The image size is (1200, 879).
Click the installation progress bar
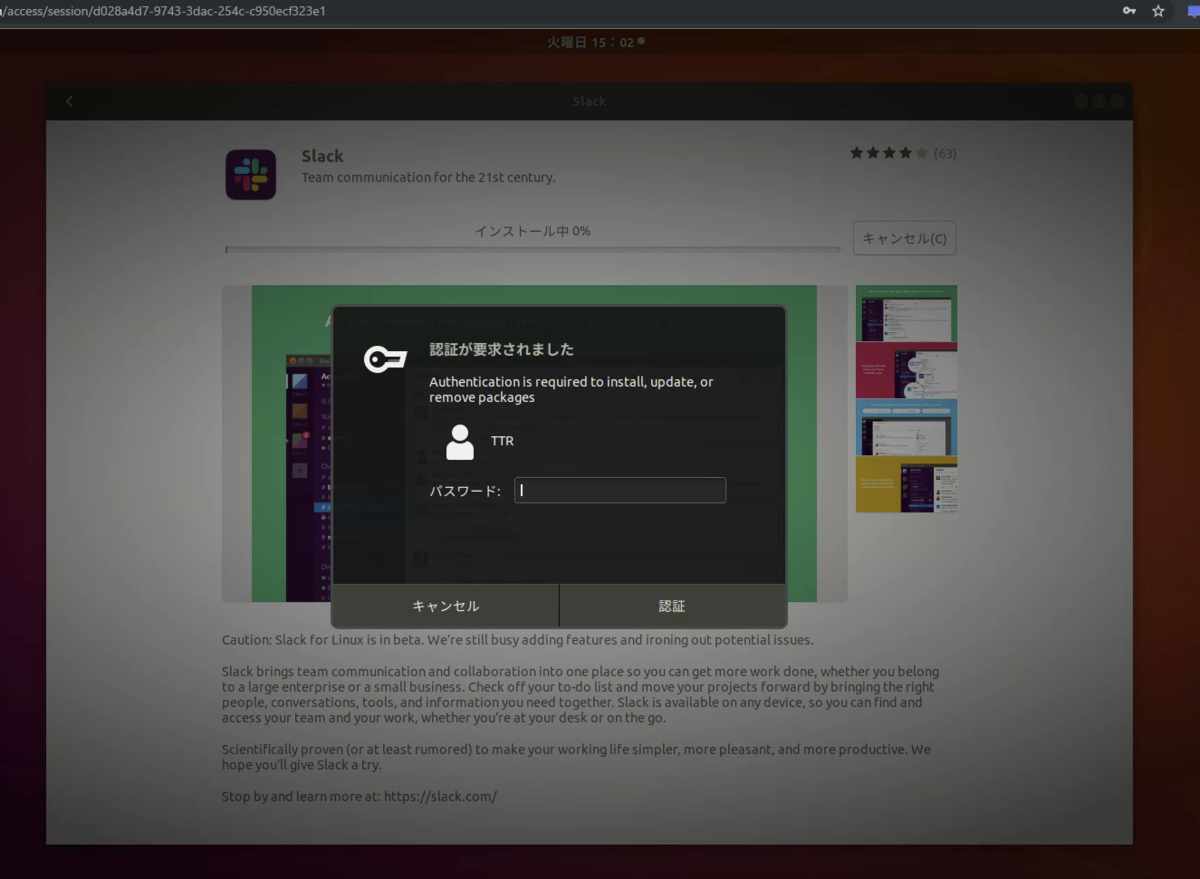click(x=533, y=247)
